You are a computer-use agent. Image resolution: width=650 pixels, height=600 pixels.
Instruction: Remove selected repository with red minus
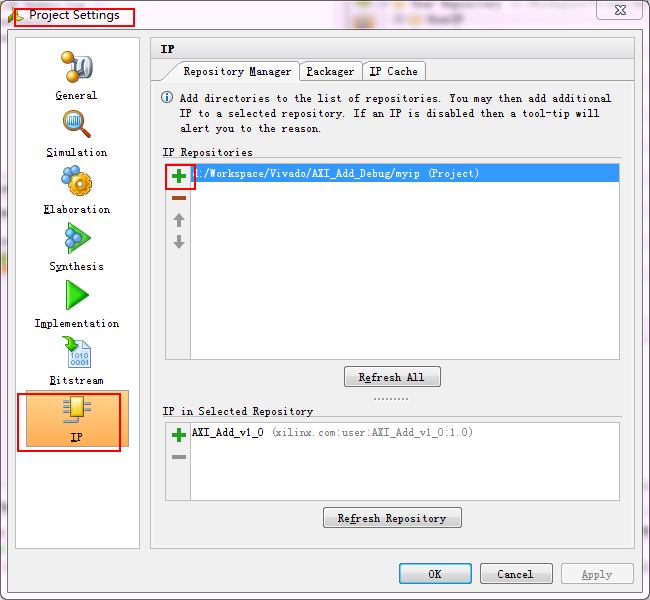tap(179, 198)
